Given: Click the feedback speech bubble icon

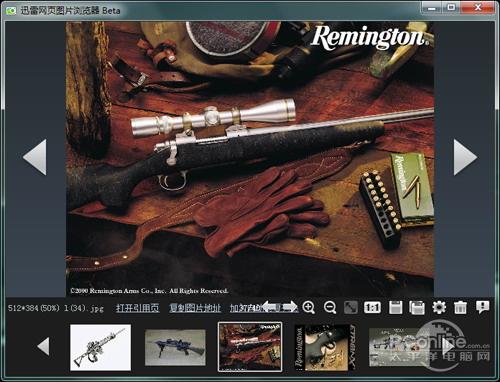Looking at the screenshot, I should (482, 307).
